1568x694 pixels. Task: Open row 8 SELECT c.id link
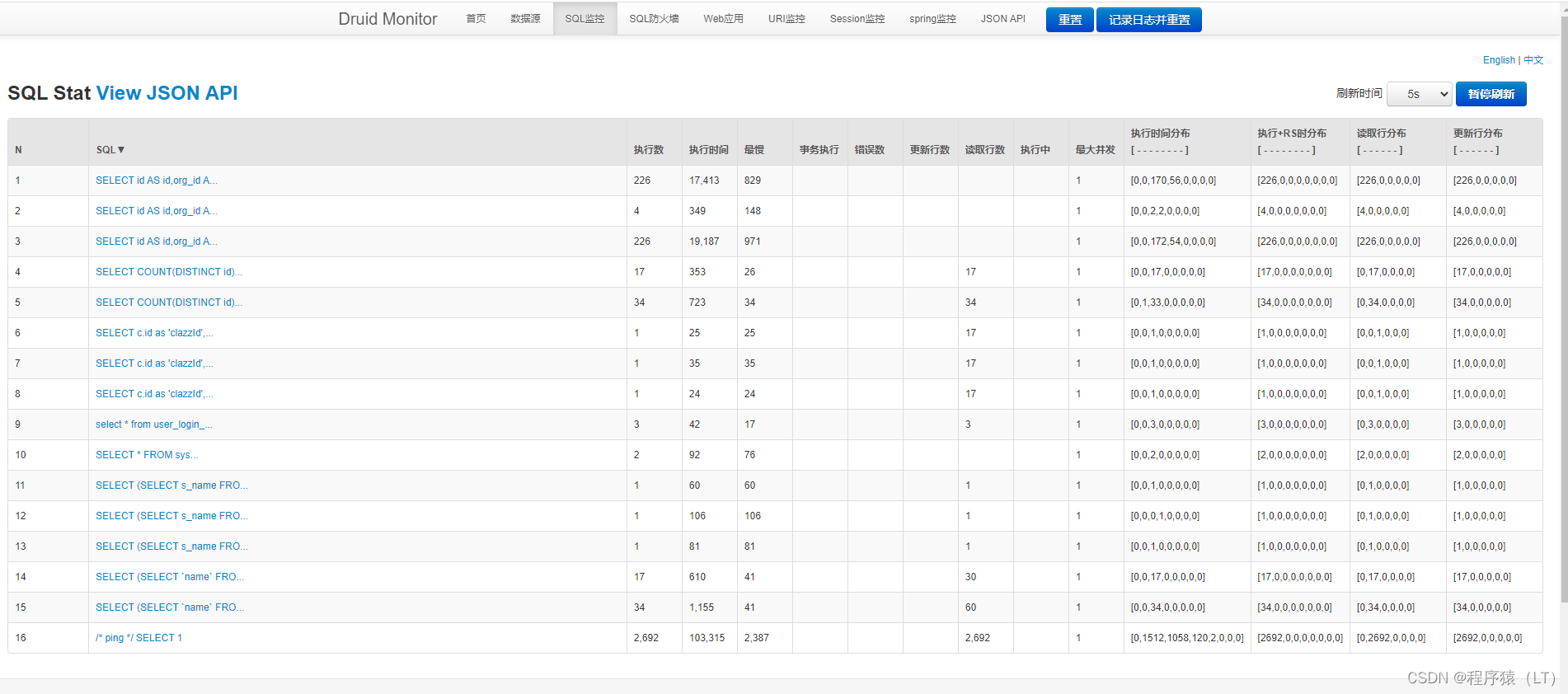pyautogui.click(x=154, y=394)
